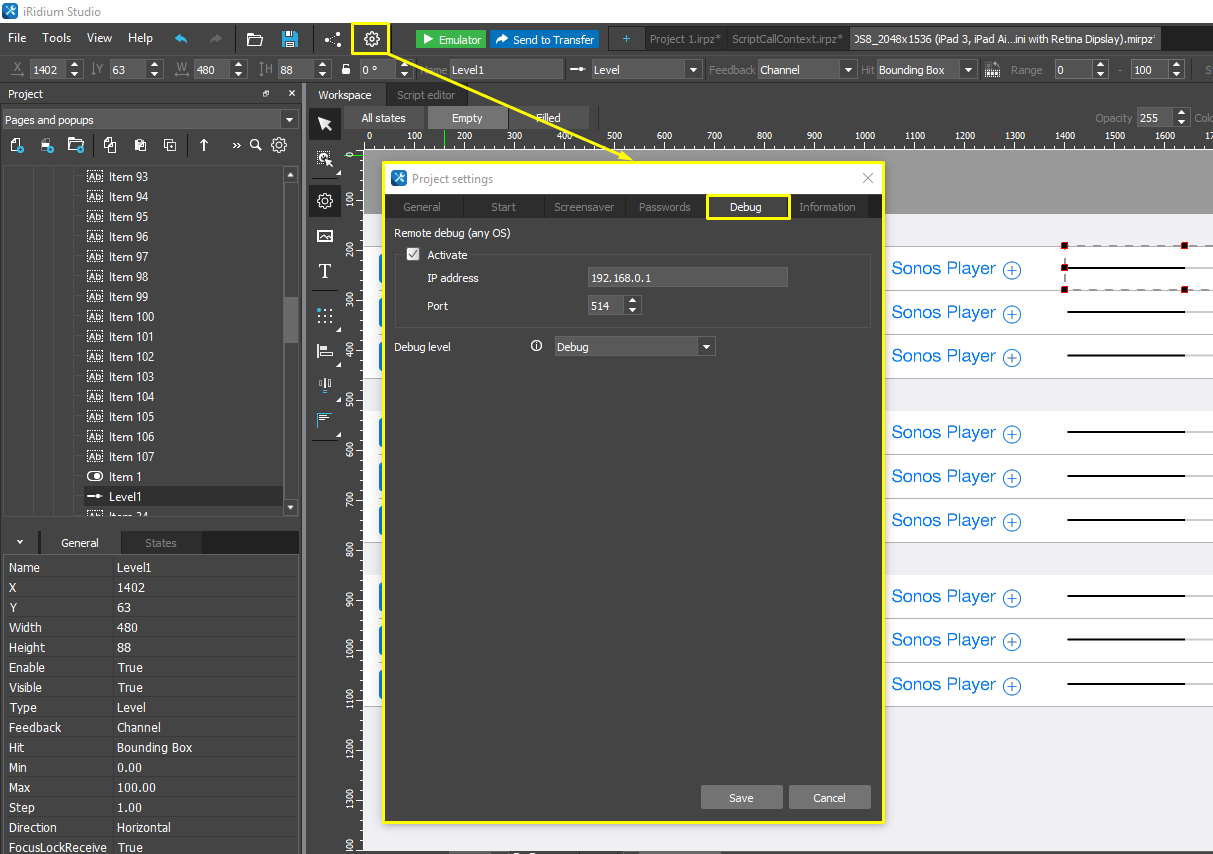Click the Save project floppy disk icon
Viewport: 1213px width, 854px height.
tap(289, 39)
